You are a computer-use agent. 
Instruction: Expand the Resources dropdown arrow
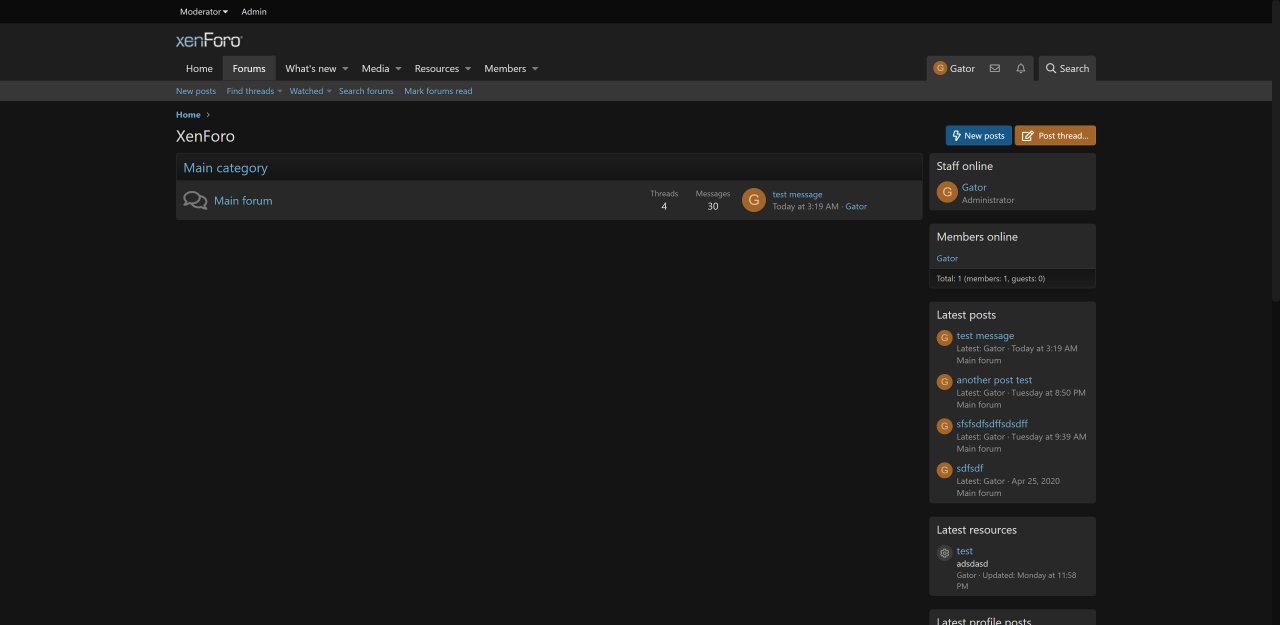(x=467, y=69)
